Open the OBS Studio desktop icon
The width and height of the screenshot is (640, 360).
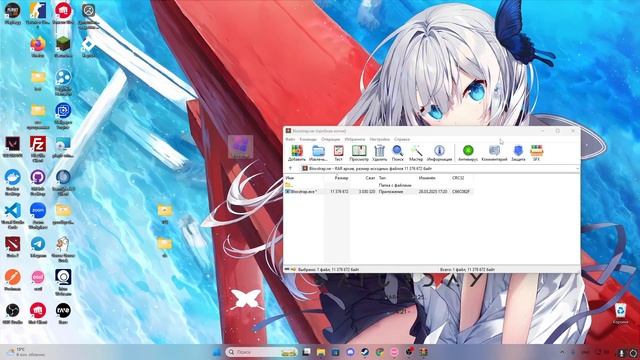click(13, 313)
